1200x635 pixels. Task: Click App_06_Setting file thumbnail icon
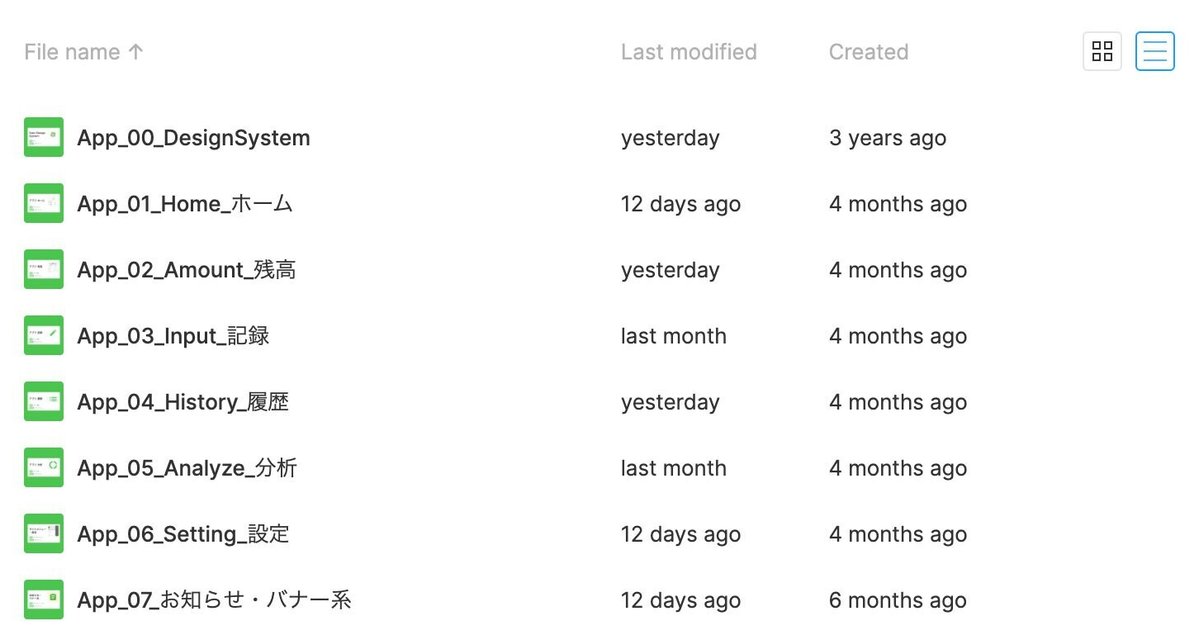pyautogui.click(x=44, y=534)
